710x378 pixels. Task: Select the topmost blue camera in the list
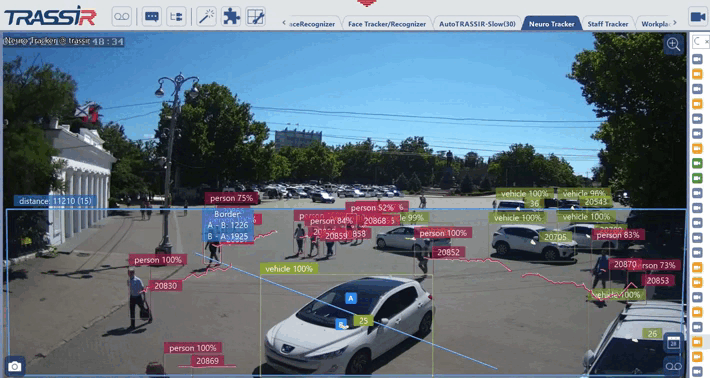[x=697, y=59]
